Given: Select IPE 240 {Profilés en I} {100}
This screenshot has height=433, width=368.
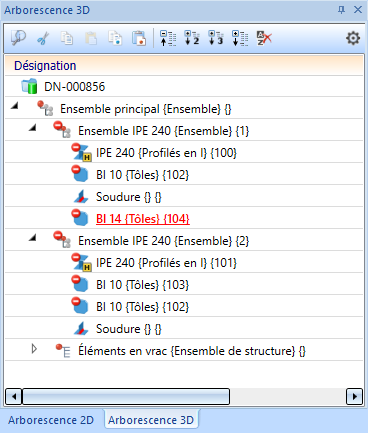Looking at the screenshot, I should pos(166,153).
